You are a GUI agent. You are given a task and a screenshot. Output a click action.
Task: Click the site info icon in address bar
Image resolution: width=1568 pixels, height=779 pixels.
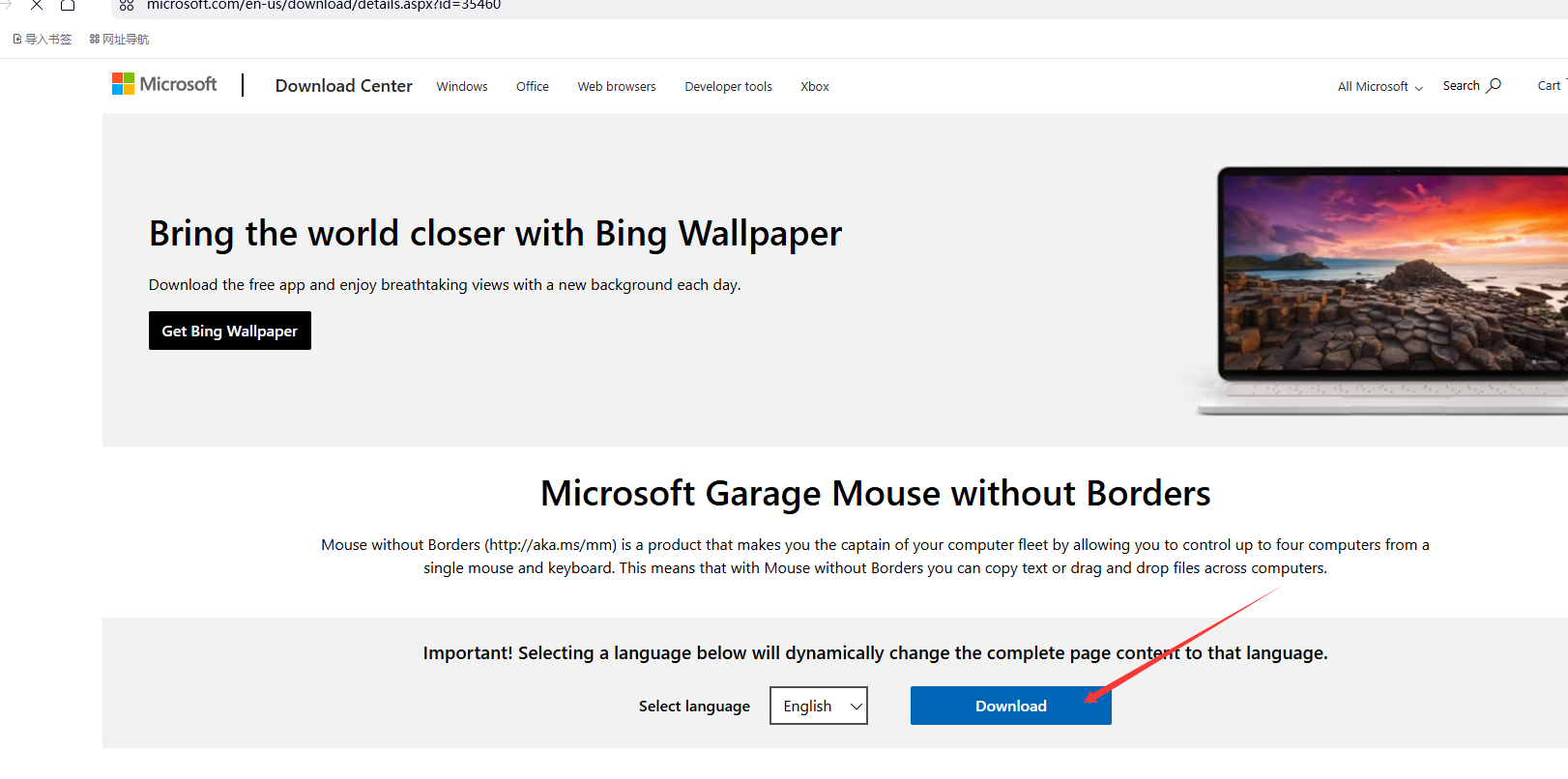127,5
